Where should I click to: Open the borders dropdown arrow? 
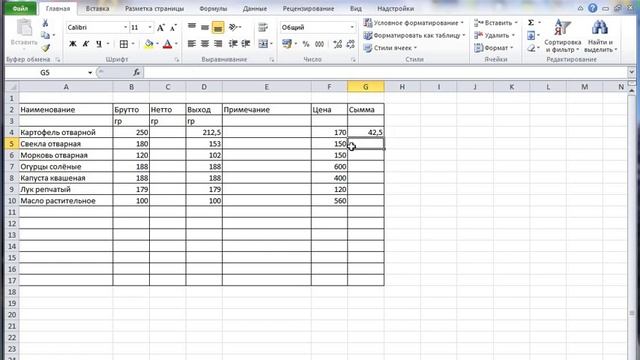tap(133, 44)
